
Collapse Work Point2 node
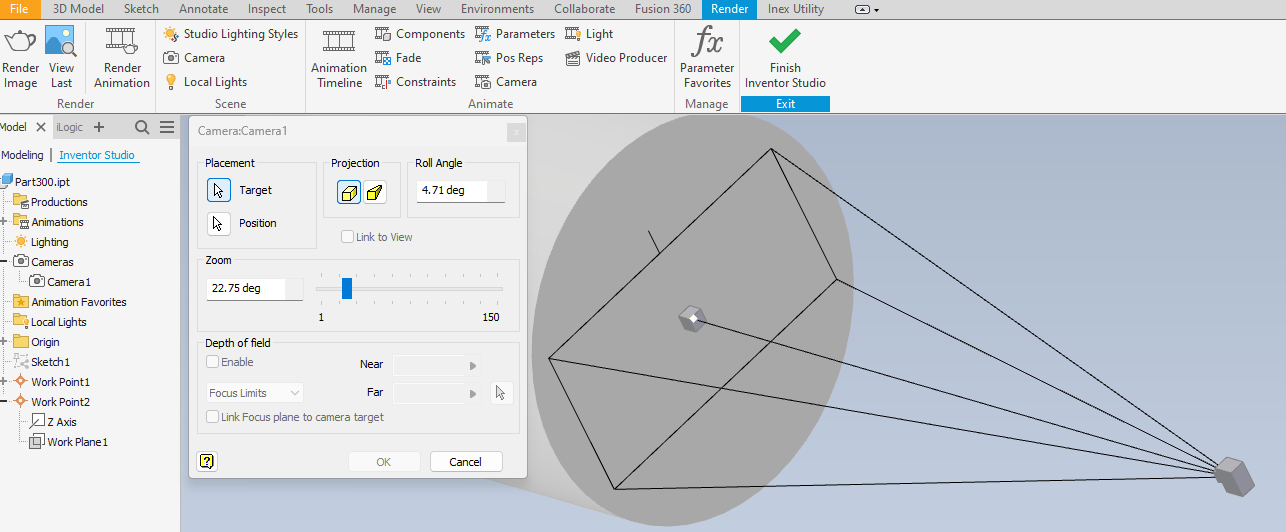click(4, 402)
